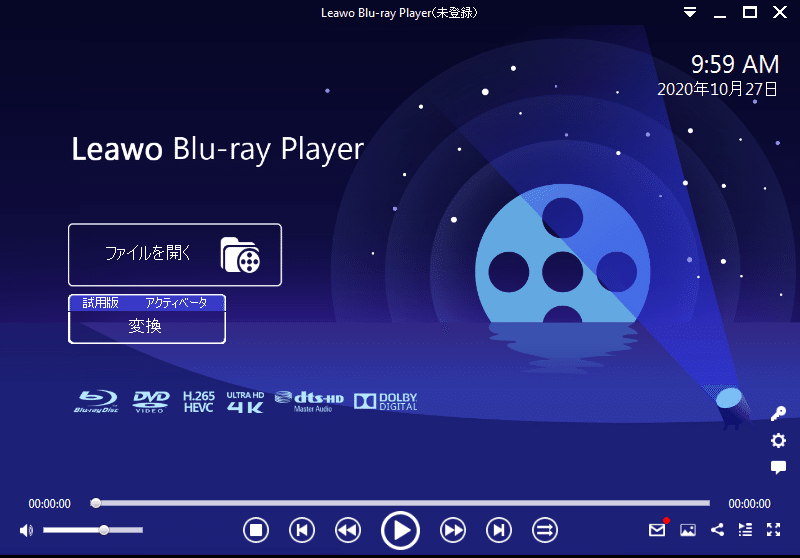
Task: Click the film folder icon
Action: 240,255
